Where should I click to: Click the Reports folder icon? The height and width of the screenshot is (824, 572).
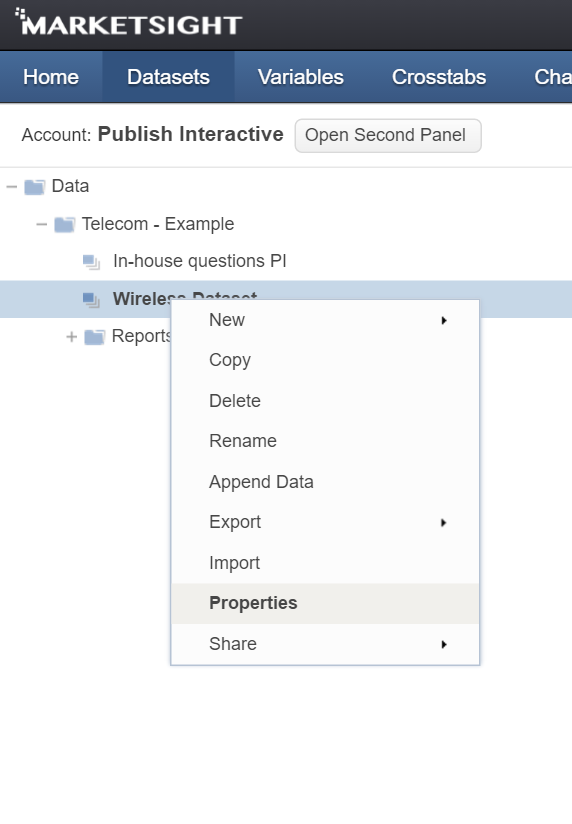95,337
